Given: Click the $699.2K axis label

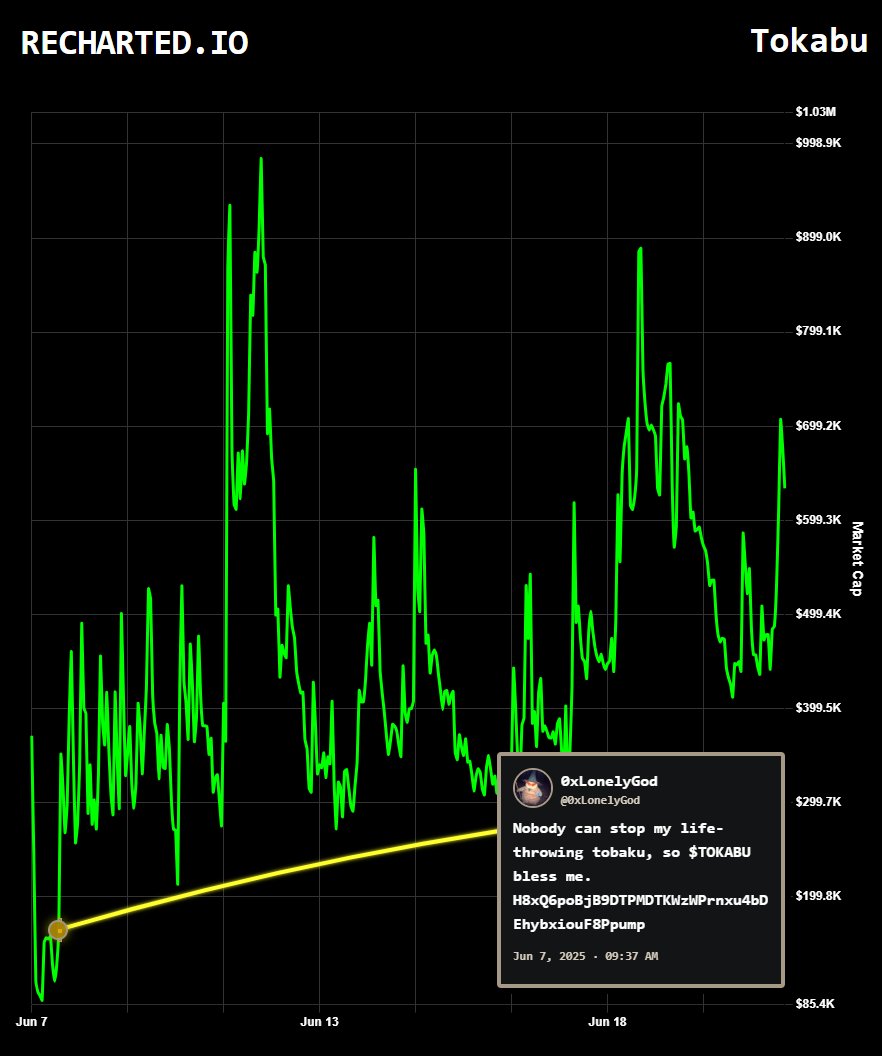Looking at the screenshot, I should pos(818,426).
